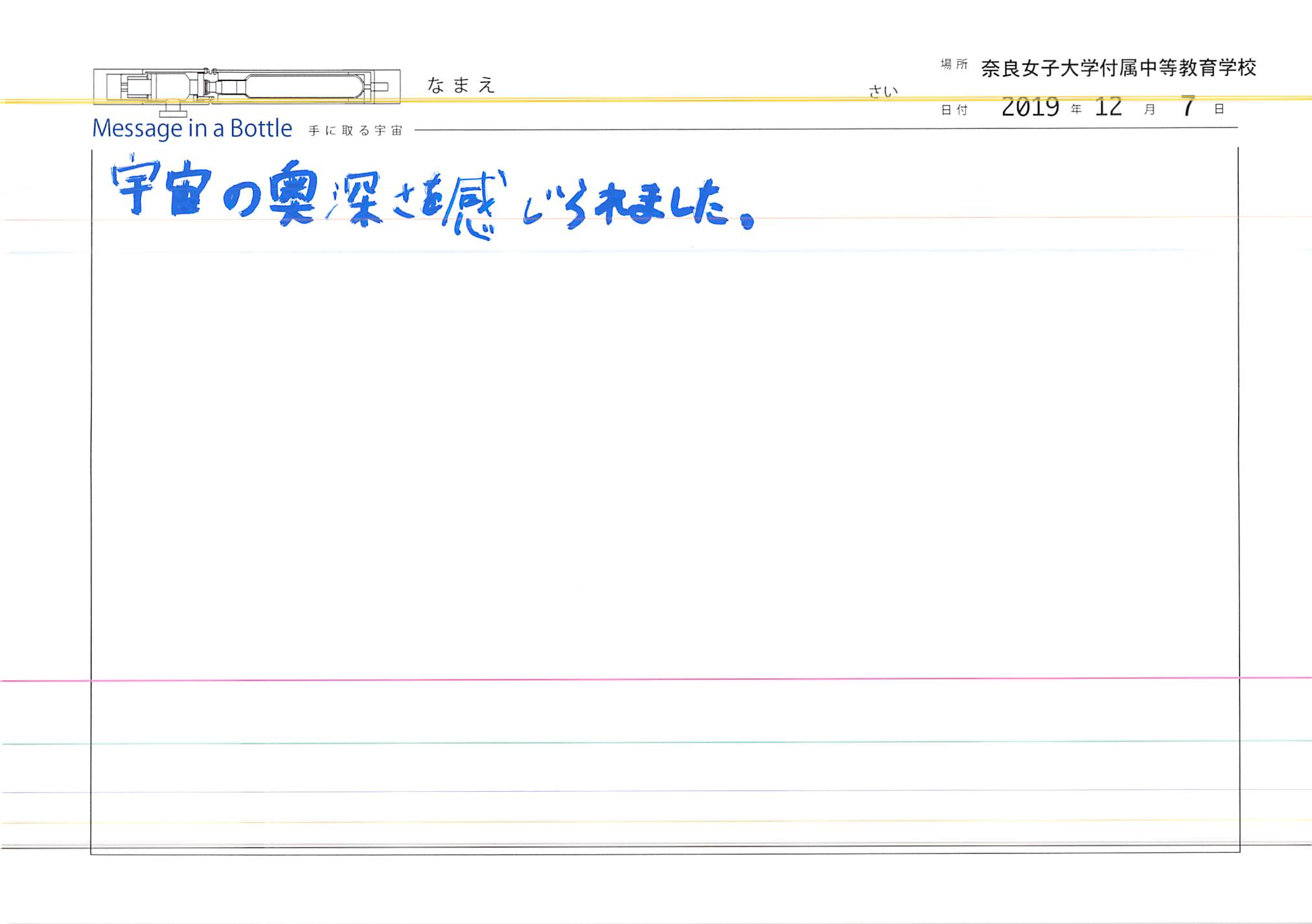The height and width of the screenshot is (924, 1312).
Task: Click the 'Message in a Bottle' title
Action: coord(192,128)
